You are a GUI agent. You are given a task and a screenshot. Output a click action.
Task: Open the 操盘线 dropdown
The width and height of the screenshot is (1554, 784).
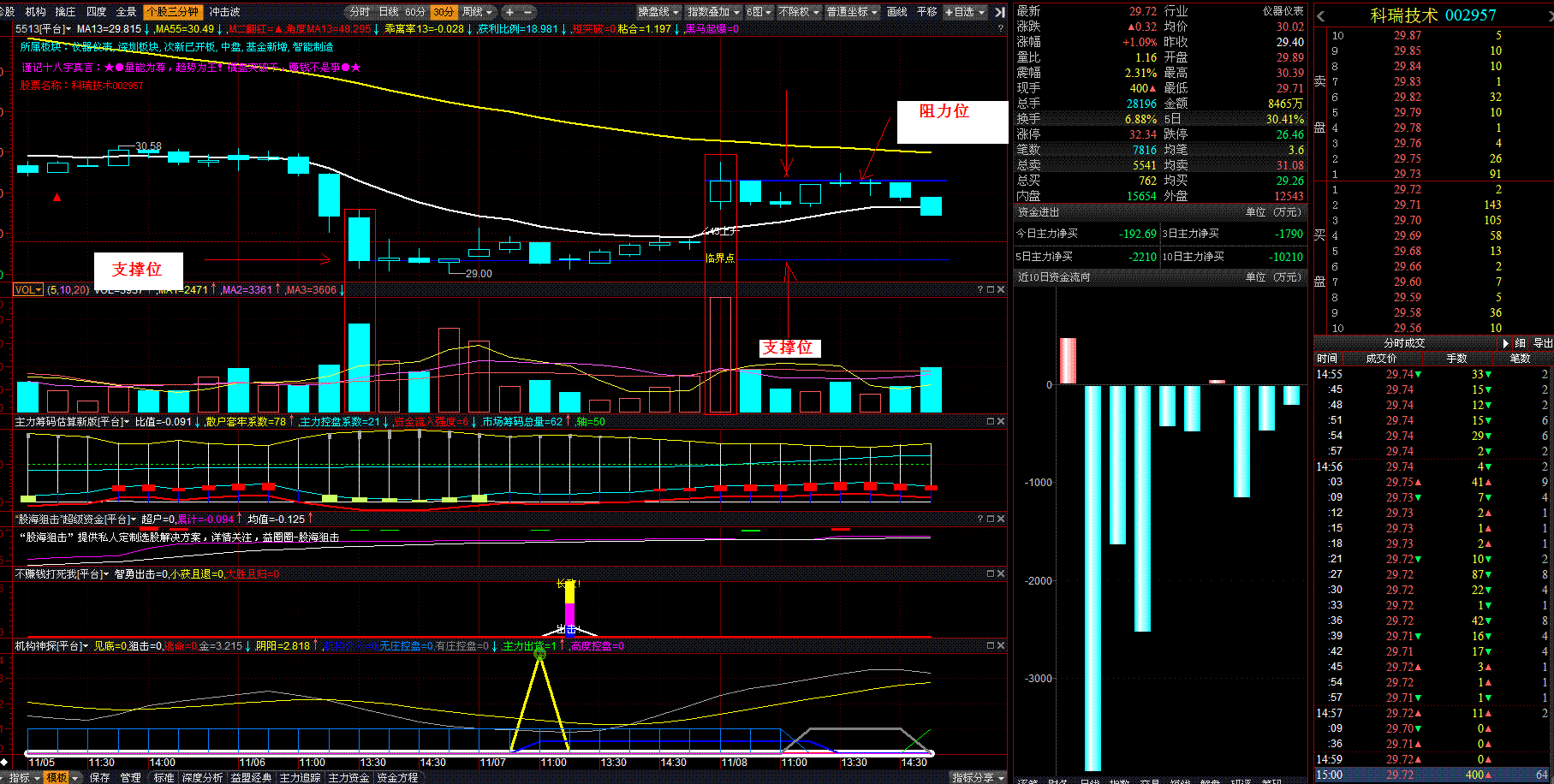[x=658, y=12]
